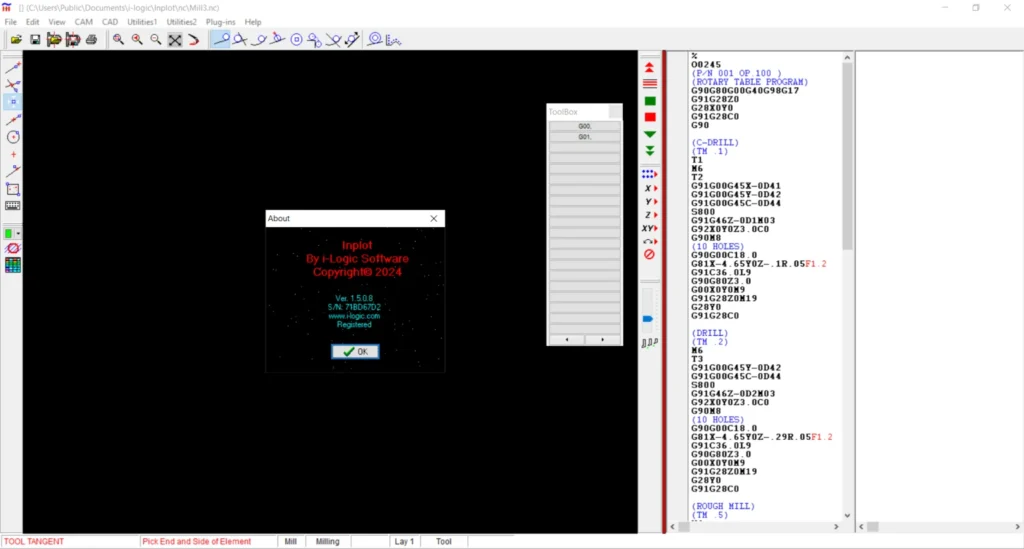
Task: Click the first magnifier zoom icon
Action: point(118,40)
